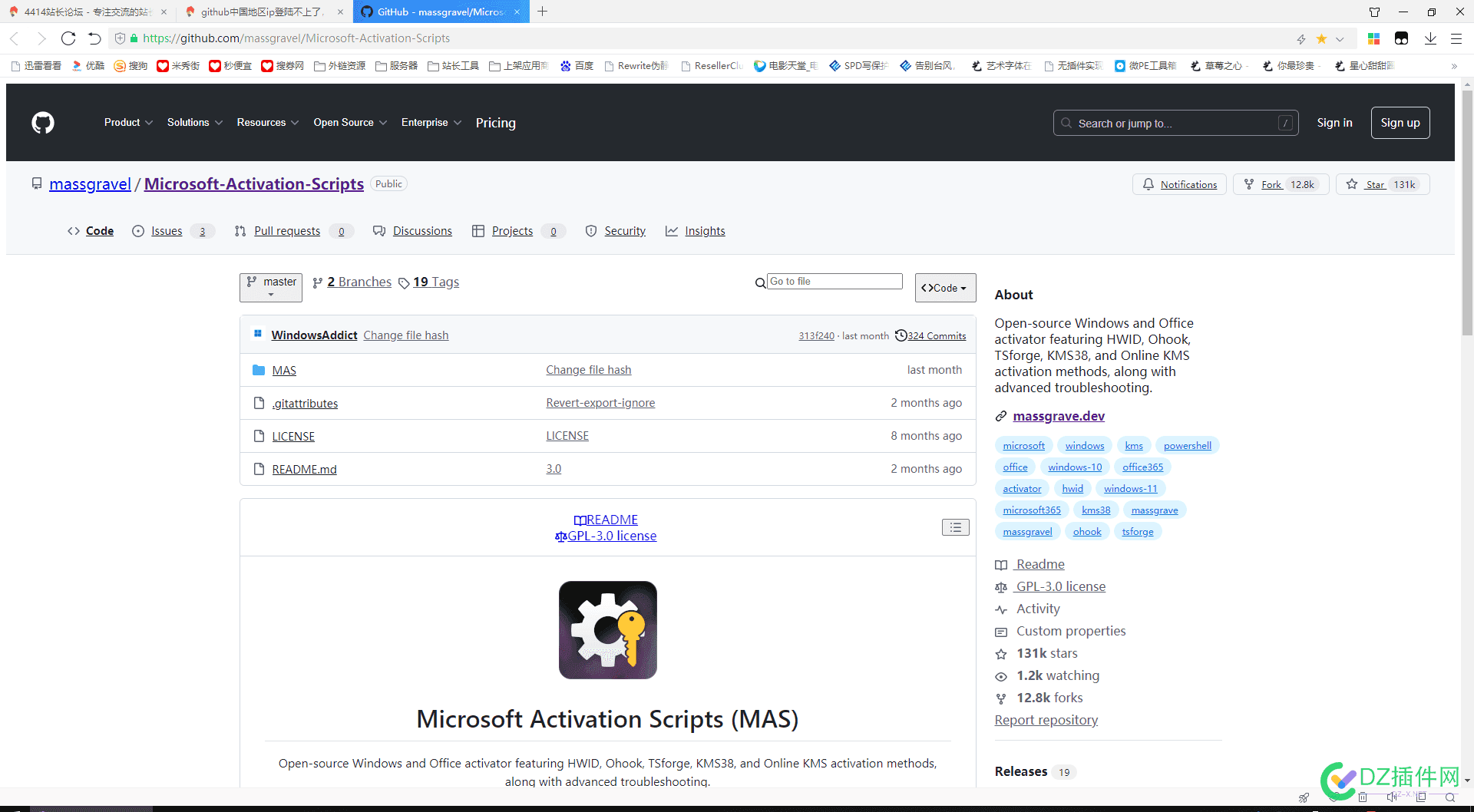Open the massgrave.dev website link

click(1058, 416)
